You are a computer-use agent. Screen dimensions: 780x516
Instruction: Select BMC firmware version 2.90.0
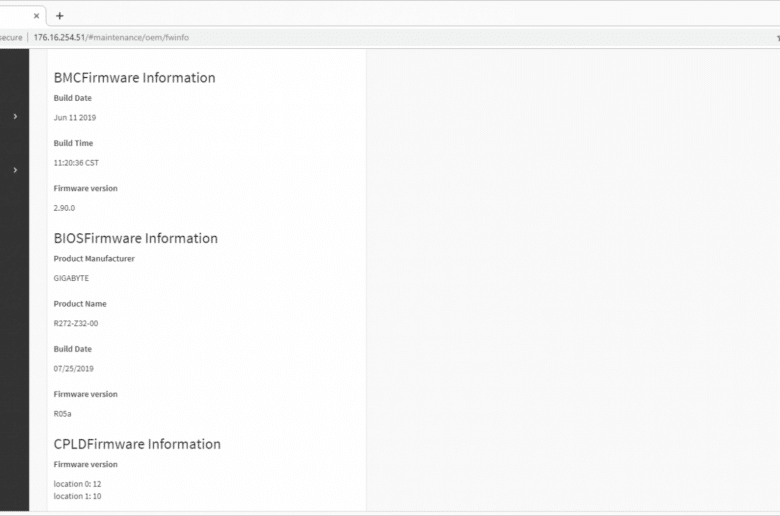[64, 208]
